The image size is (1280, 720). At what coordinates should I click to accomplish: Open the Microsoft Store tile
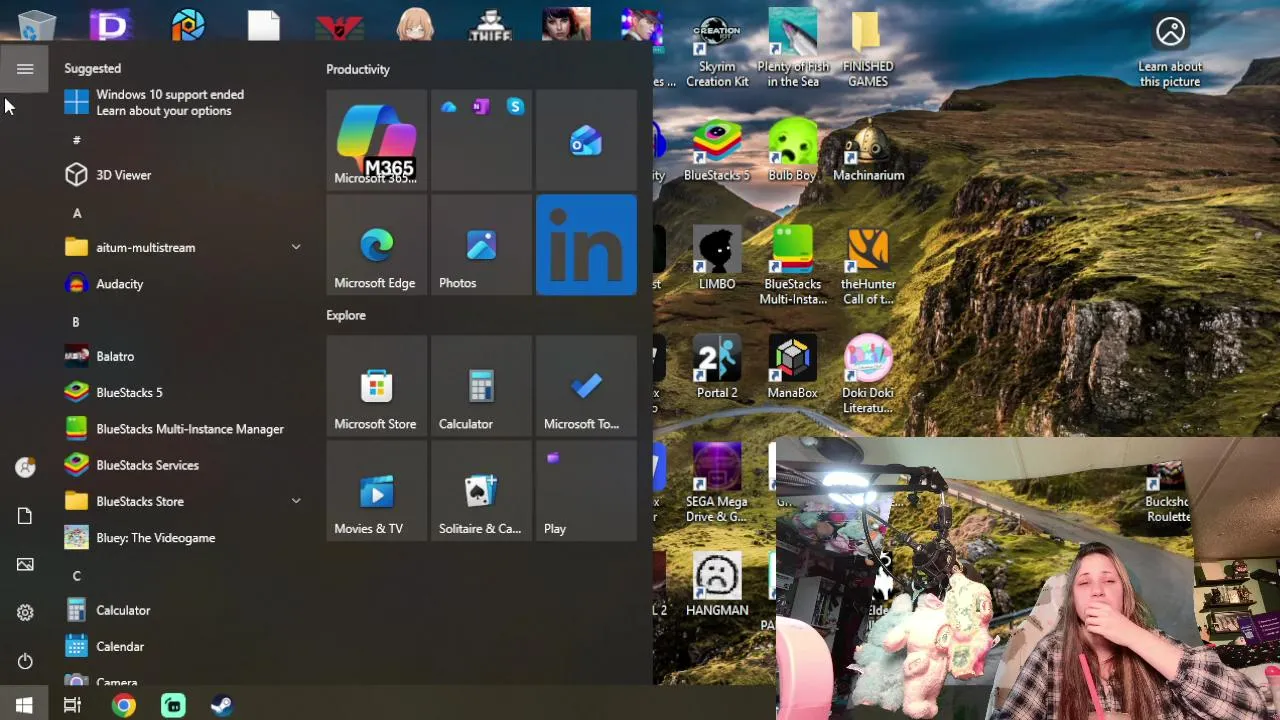click(x=376, y=386)
